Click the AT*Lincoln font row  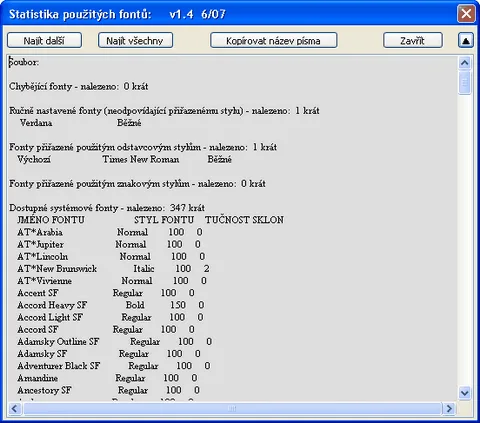111,257
